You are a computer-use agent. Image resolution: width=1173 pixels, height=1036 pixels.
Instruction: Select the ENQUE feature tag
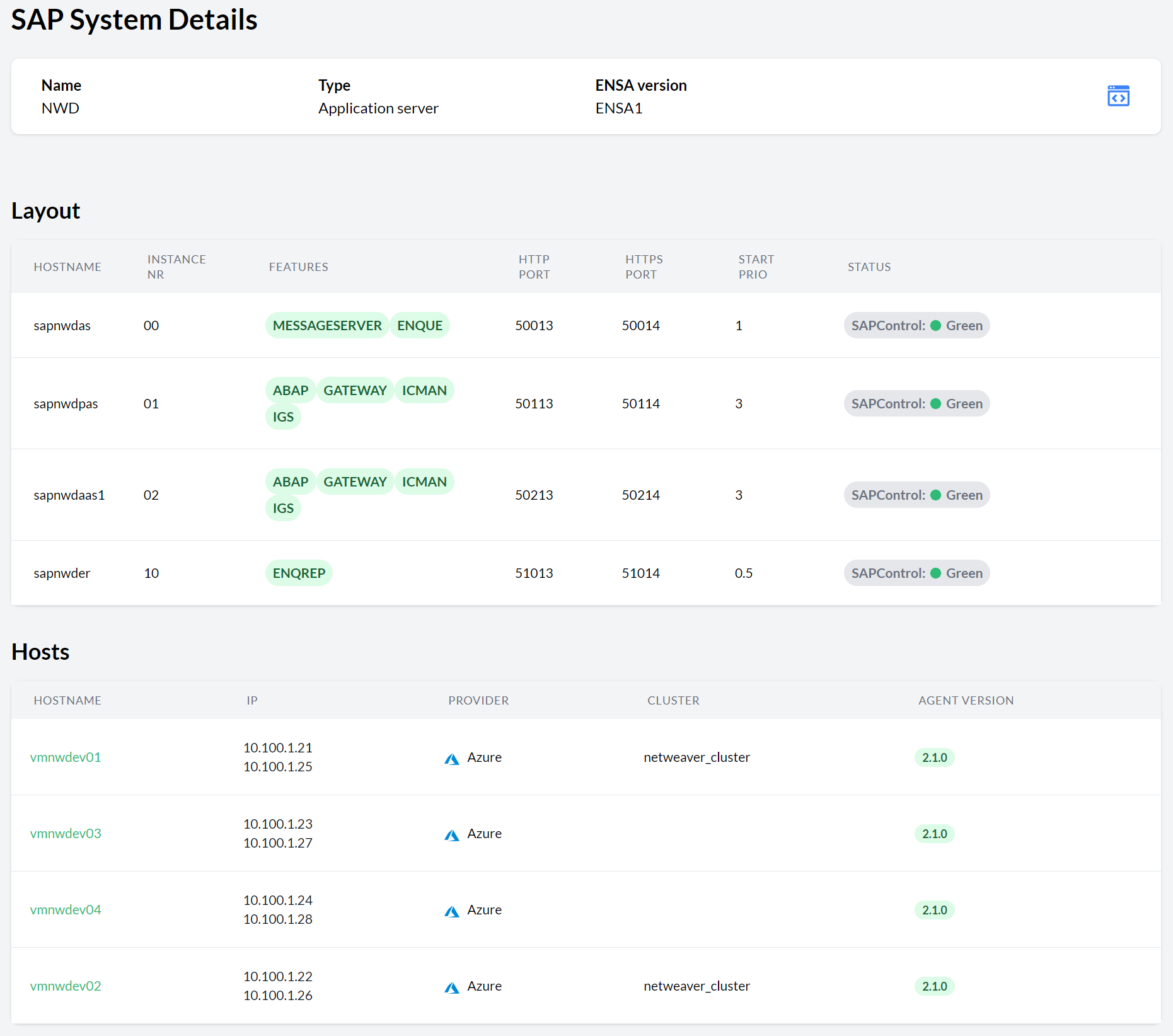pos(419,326)
